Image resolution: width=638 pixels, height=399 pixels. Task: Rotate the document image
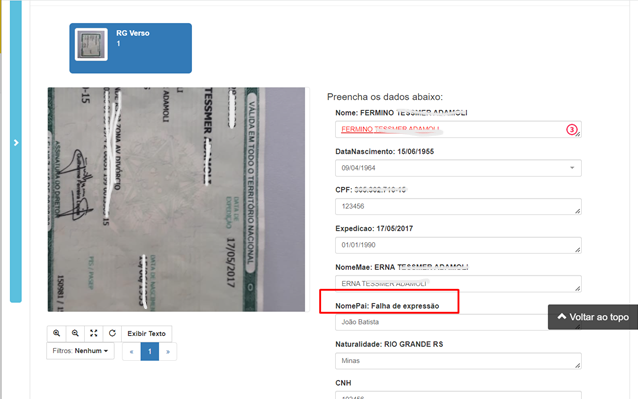pos(112,334)
